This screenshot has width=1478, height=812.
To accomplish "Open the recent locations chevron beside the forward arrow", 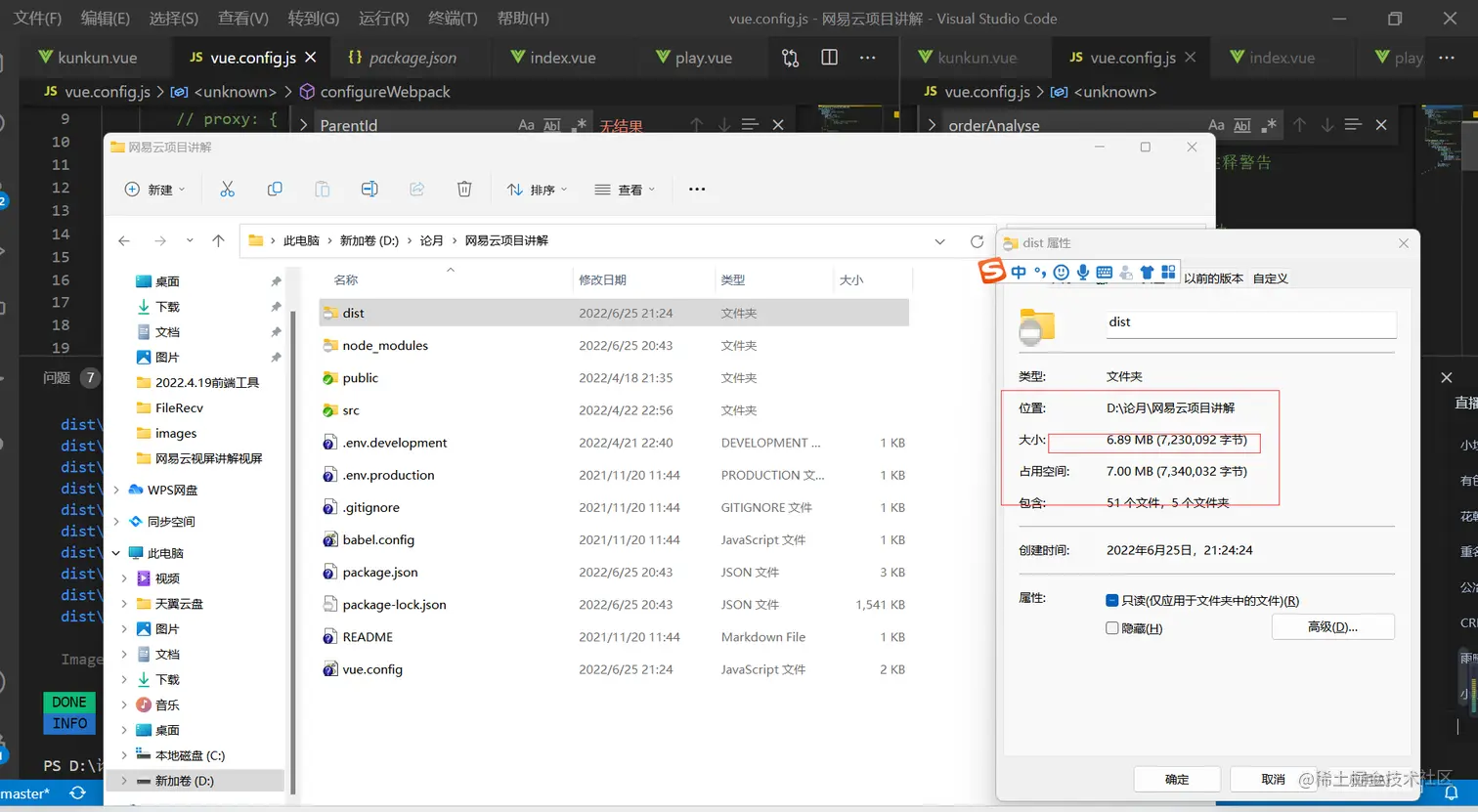I will (190, 240).
